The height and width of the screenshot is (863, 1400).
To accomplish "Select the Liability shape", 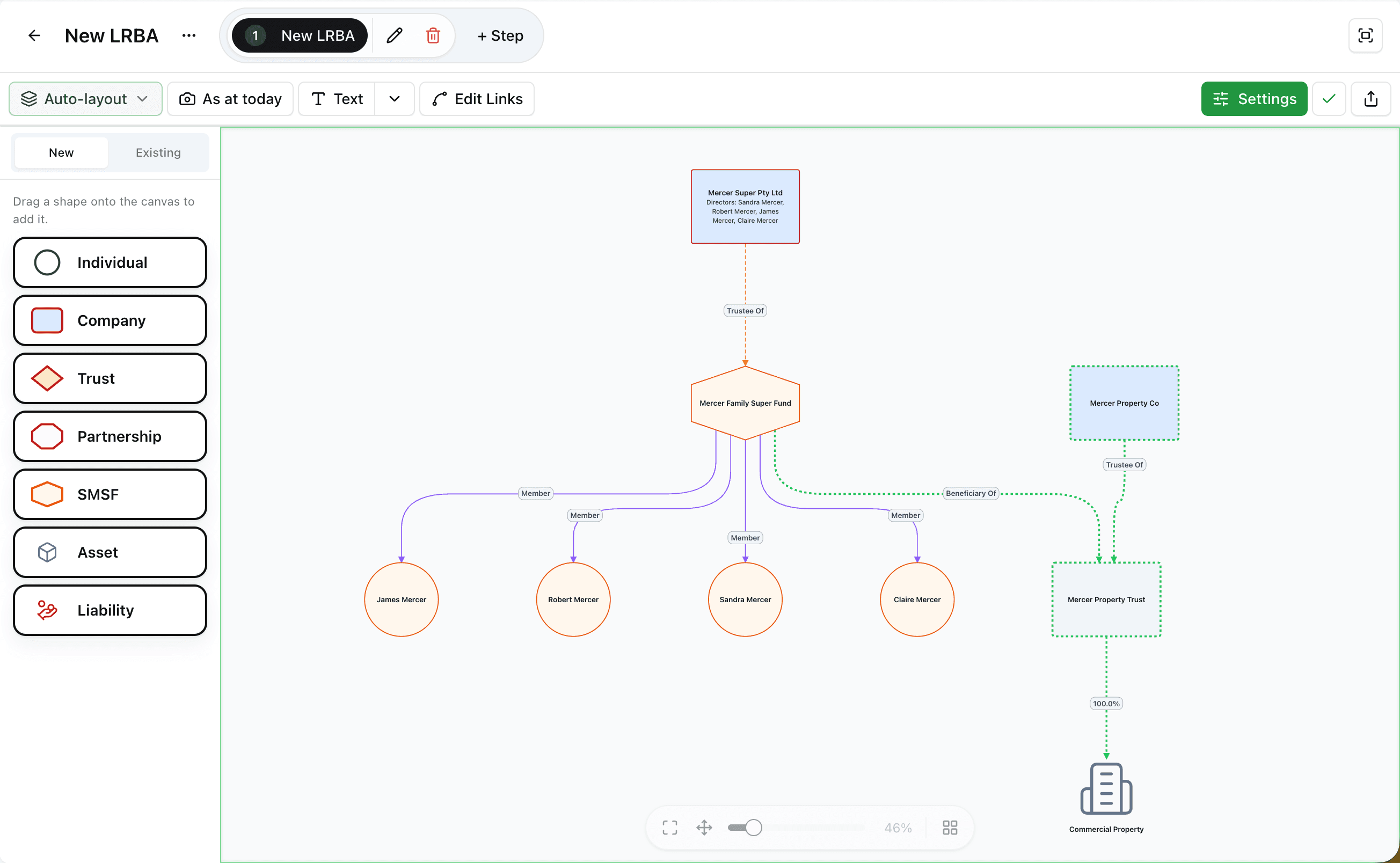I will coord(110,610).
